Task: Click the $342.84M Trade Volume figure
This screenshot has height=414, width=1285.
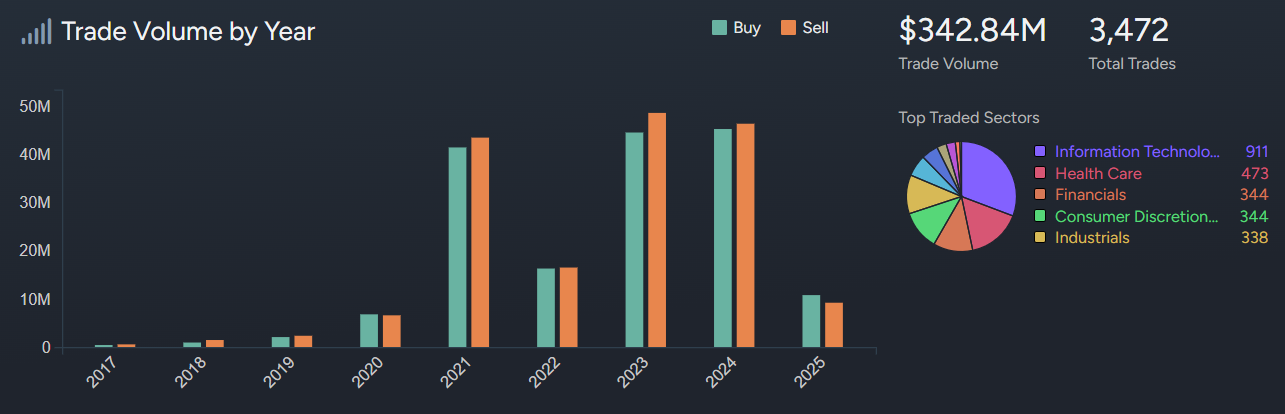Action: click(972, 32)
